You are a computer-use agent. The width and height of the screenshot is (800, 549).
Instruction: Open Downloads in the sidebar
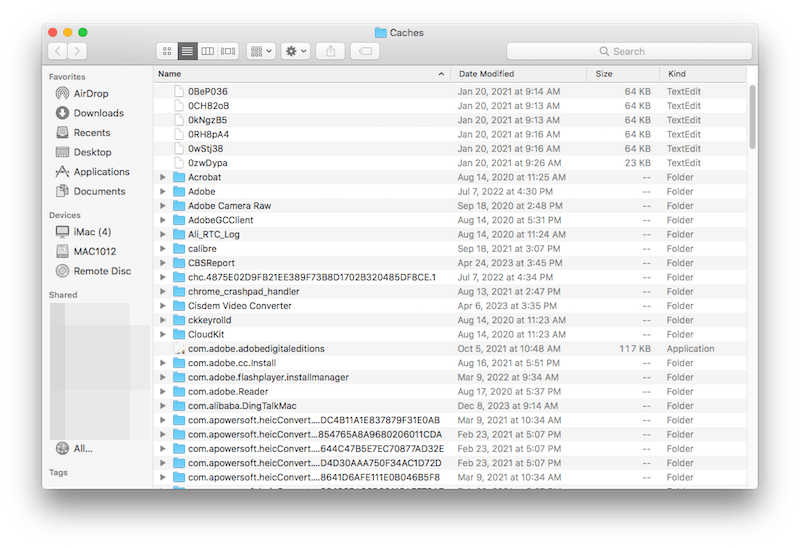(90, 113)
